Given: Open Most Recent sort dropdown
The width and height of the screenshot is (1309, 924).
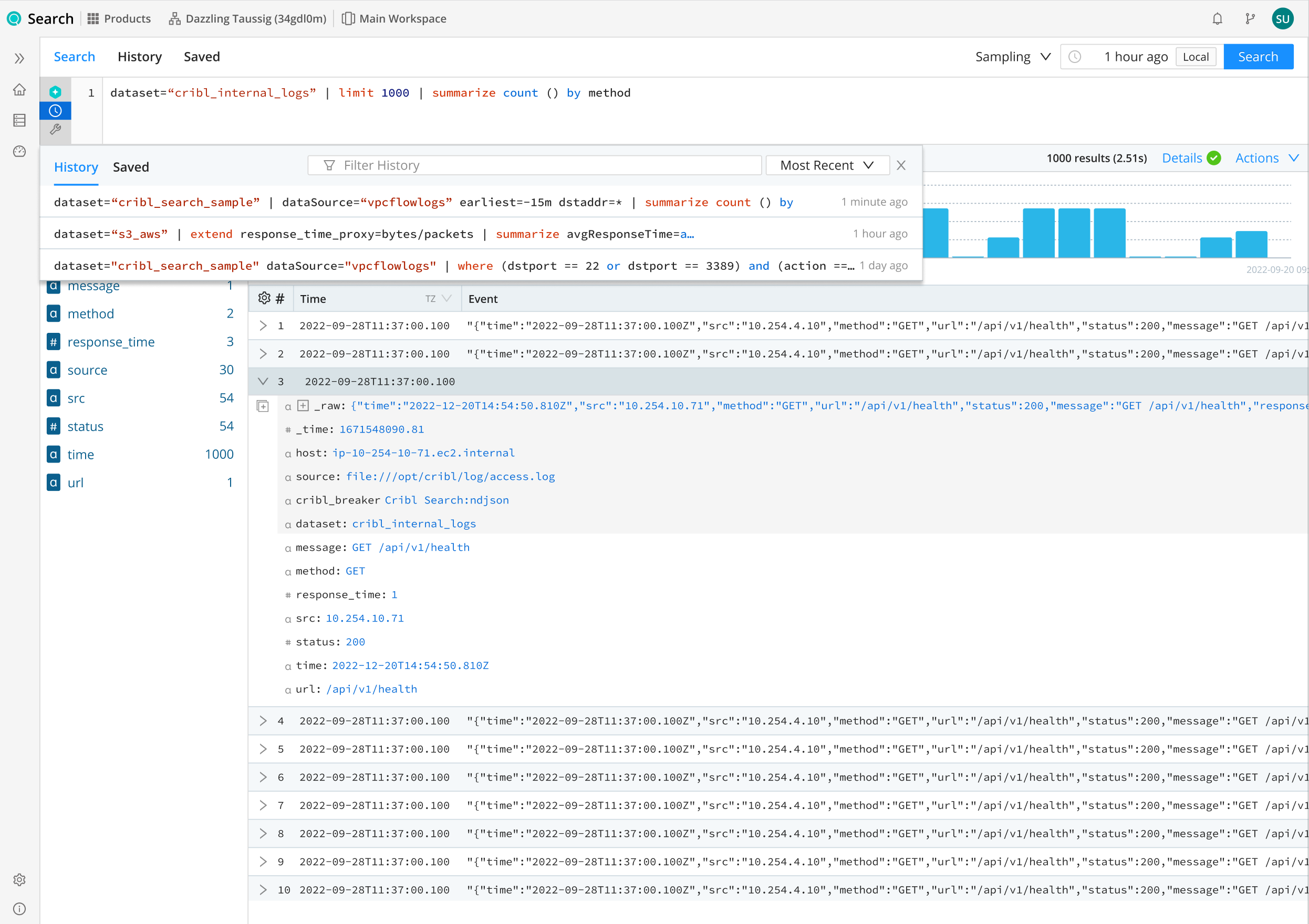Looking at the screenshot, I should 827,165.
